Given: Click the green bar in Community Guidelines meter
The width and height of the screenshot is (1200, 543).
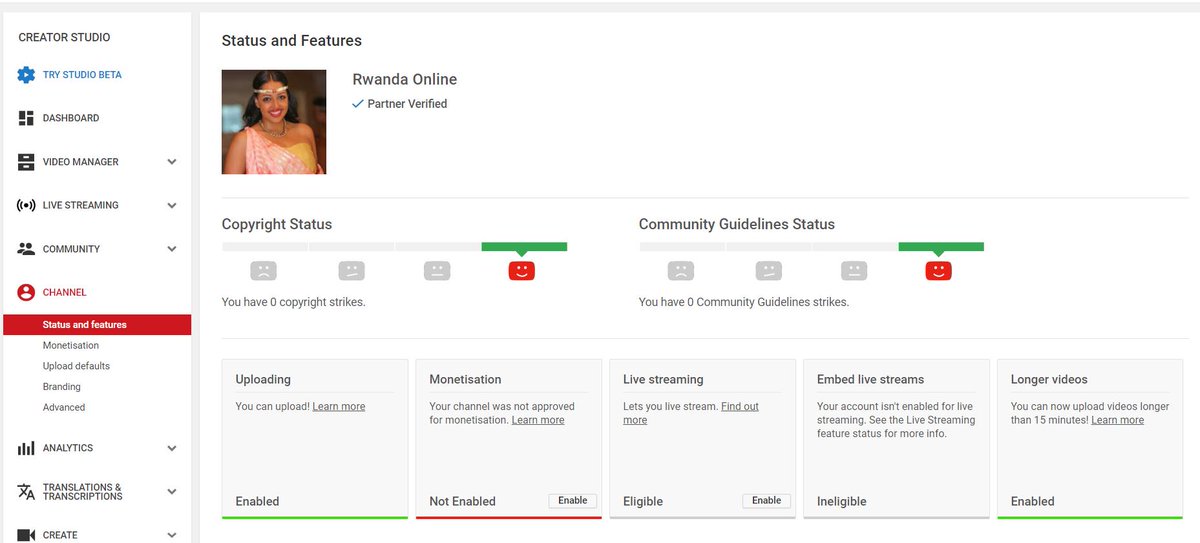Looking at the screenshot, I should (x=941, y=246).
